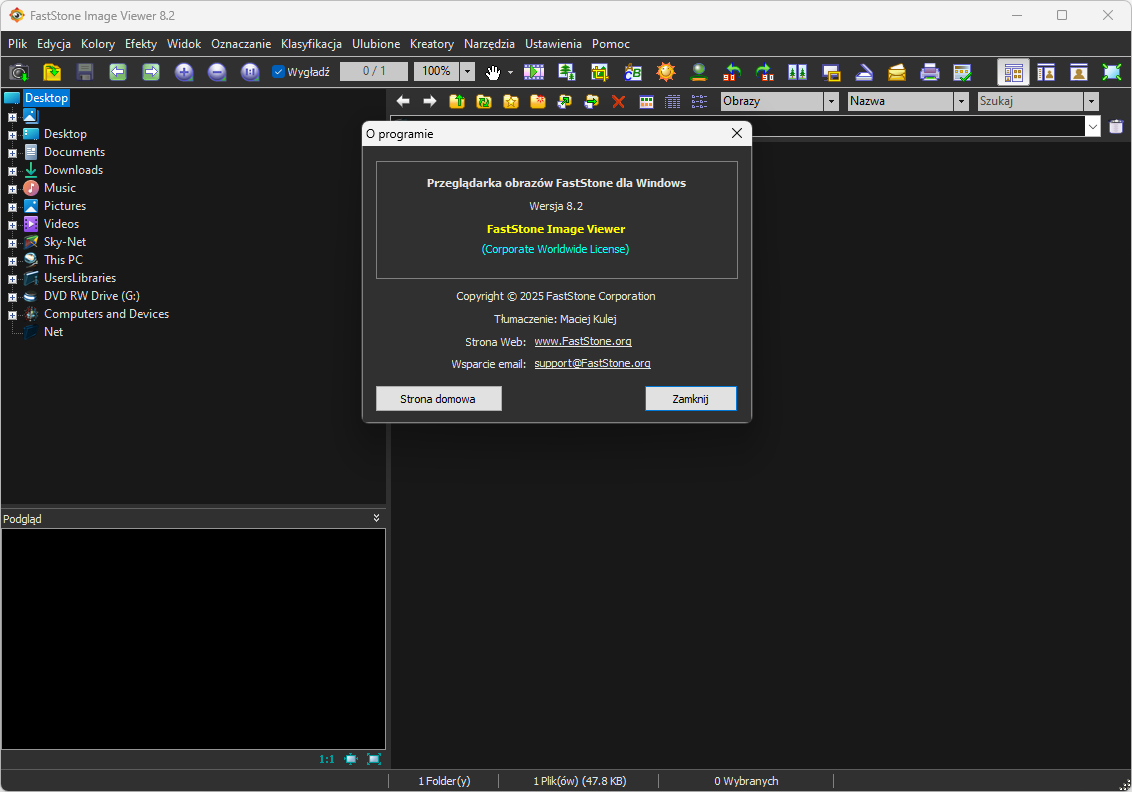
Task: Rotate left 90 degrees icon
Action: (x=731, y=71)
